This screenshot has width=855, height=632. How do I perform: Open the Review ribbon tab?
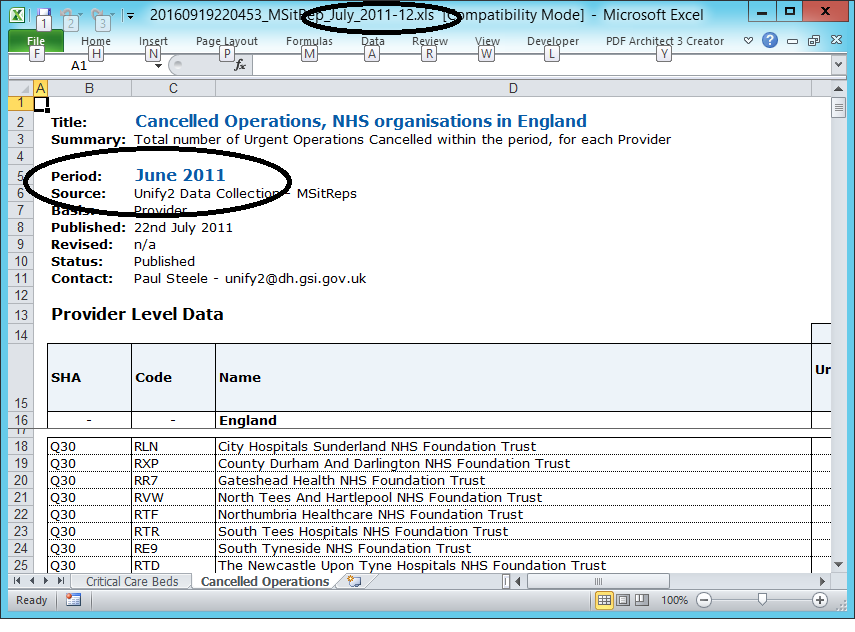[430, 41]
